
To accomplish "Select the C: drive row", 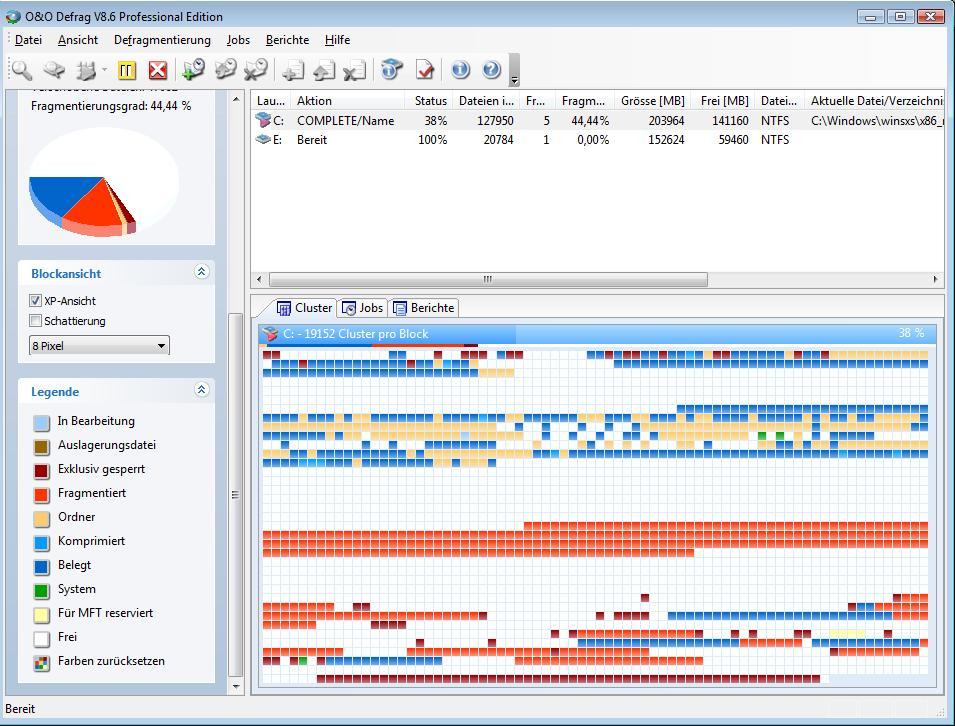I will coord(597,121).
